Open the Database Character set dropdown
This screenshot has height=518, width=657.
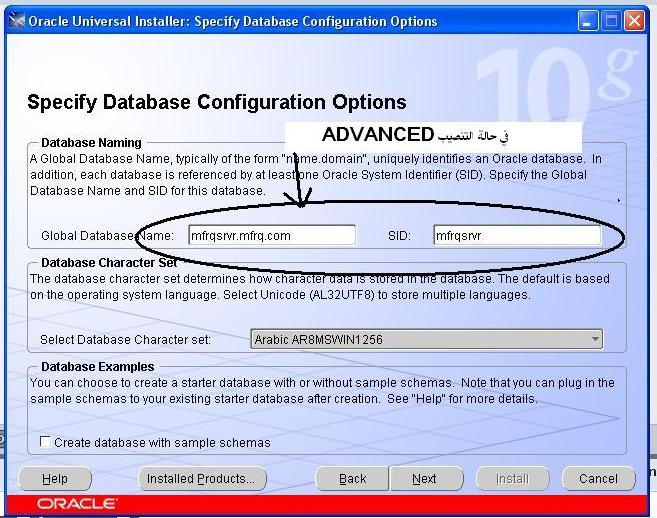[x=426, y=339]
